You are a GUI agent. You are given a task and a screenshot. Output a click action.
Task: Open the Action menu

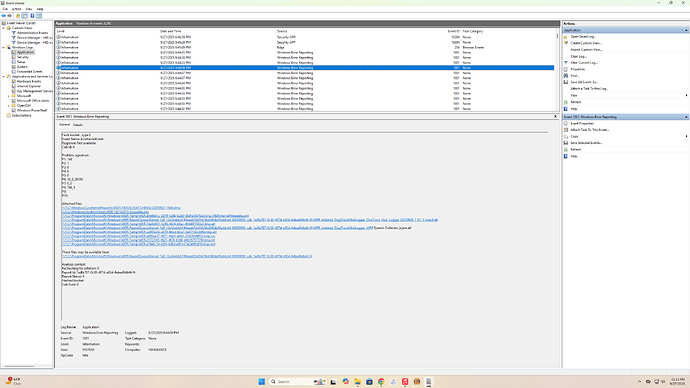tap(16, 9)
